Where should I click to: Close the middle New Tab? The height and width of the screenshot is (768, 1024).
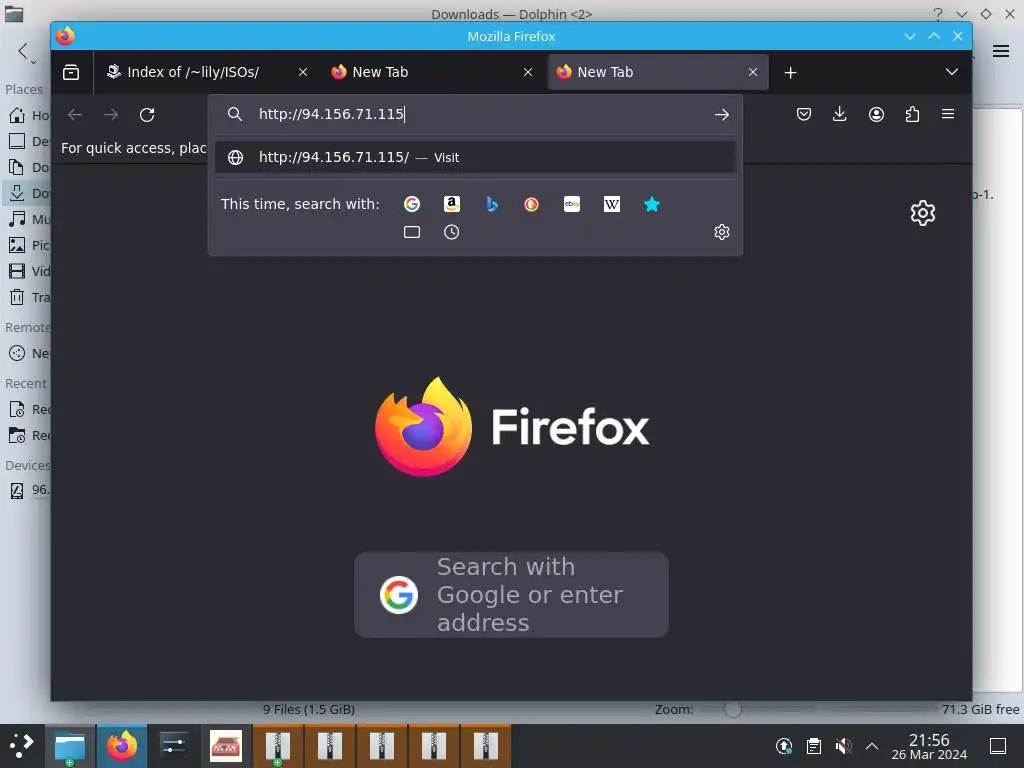pyautogui.click(x=528, y=72)
